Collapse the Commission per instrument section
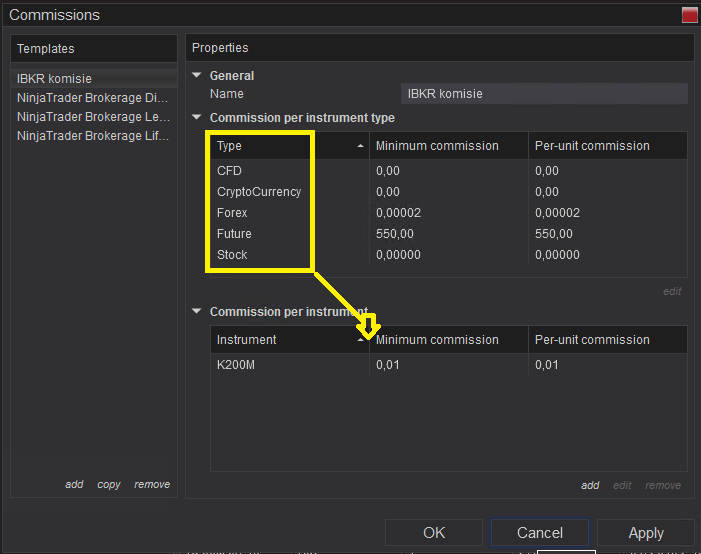 click(196, 311)
